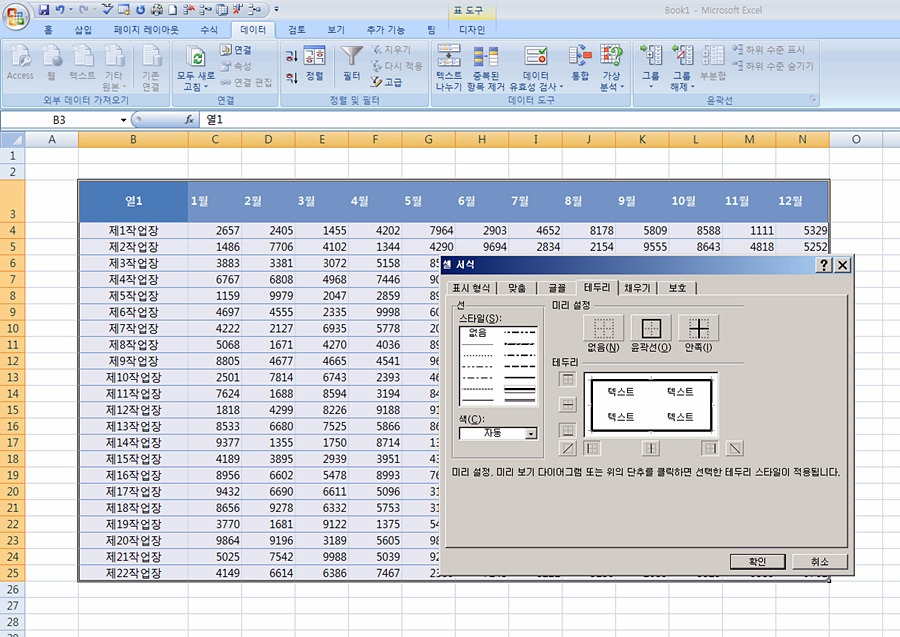The width and height of the screenshot is (900, 637).
Task: Toggle the inner vertical border button
Action: pyautogui.click(x=651, y=448)
